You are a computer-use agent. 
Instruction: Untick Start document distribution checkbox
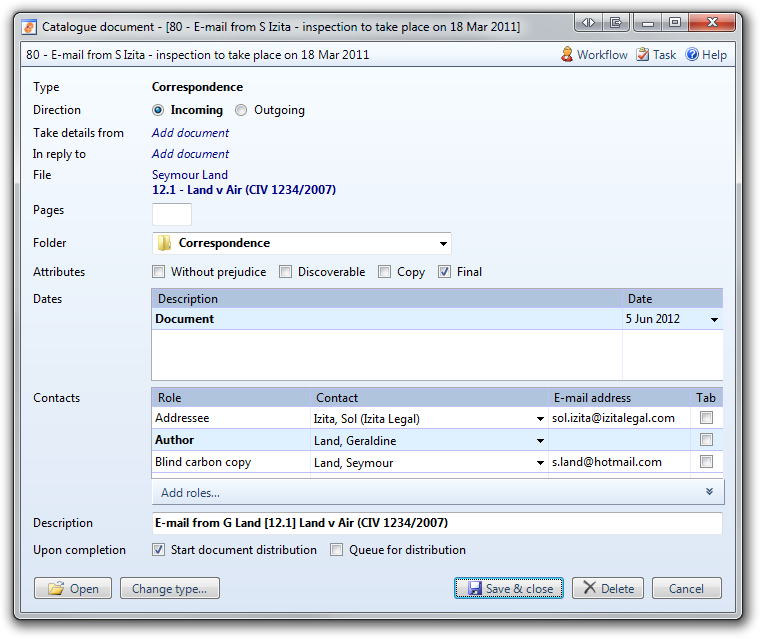(158, 550)
